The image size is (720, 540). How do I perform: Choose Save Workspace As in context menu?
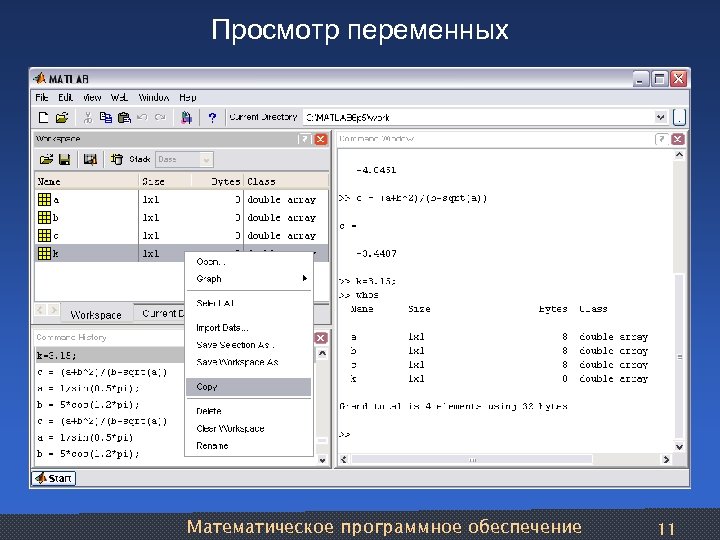point(248,362)
